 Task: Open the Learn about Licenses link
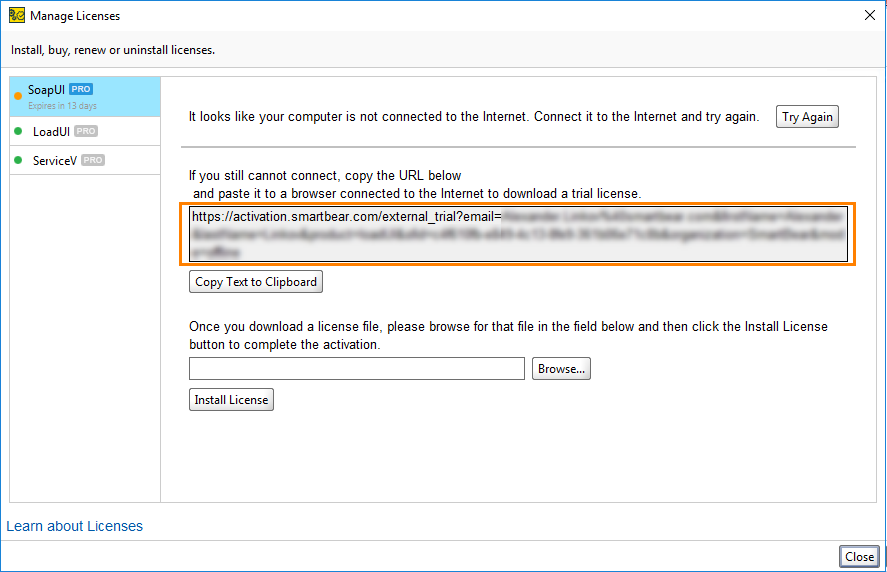[75, 526]
